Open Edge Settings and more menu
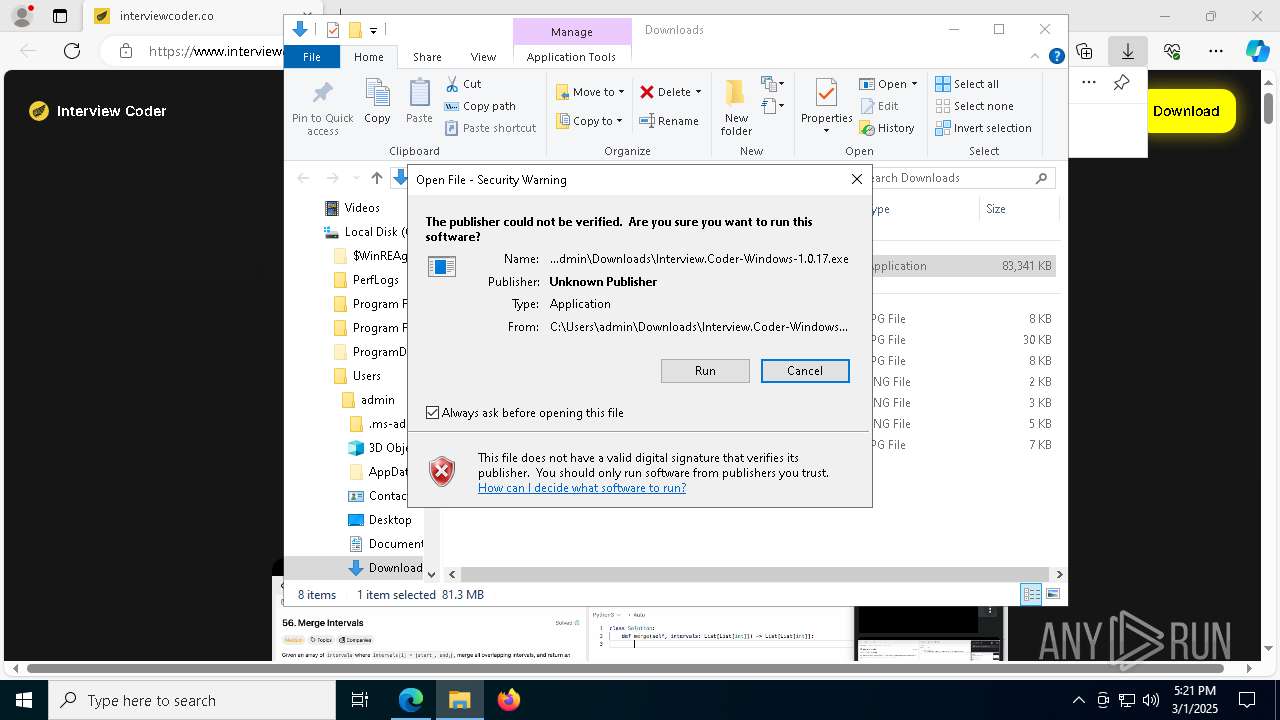This screenshot has width=1280, height=720. [1215, 51]
